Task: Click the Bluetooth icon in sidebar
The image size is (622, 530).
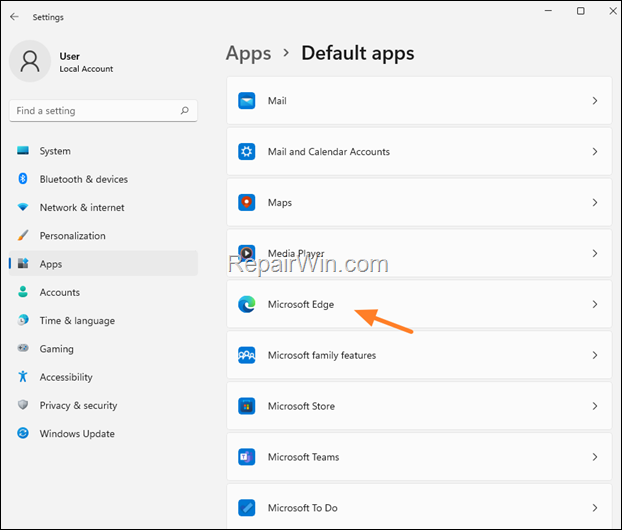Action: pyautogui.click(x=23, y=179)
